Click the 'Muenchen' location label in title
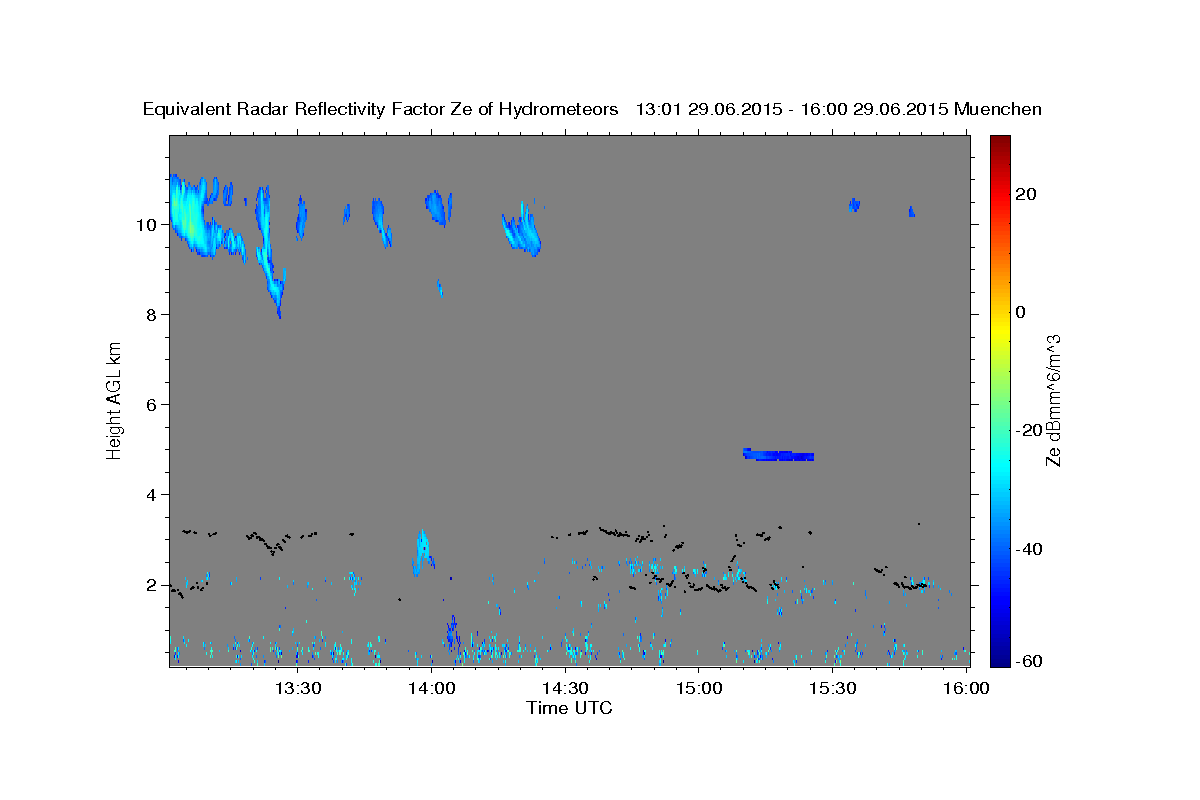1200x800 pixels. [x=998, y=109]
